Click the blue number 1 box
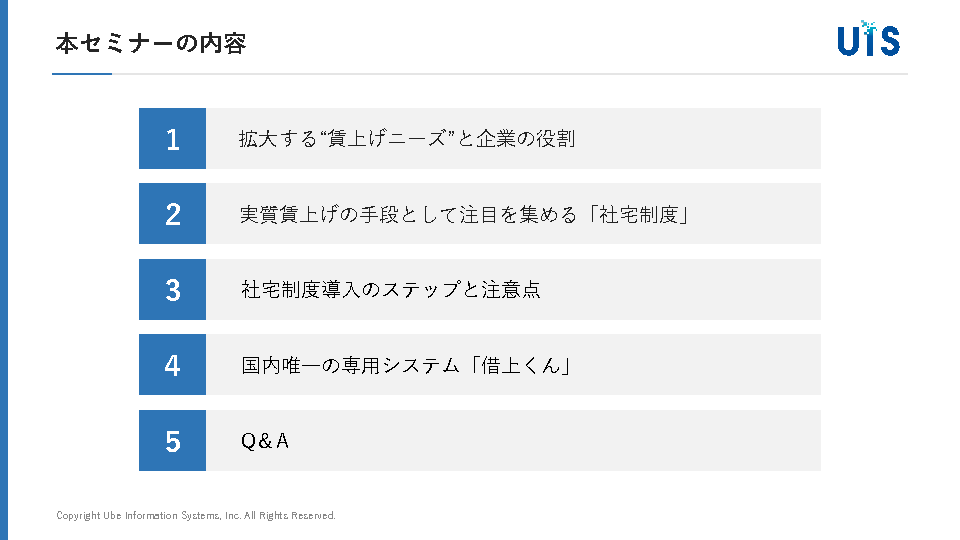 172,139
